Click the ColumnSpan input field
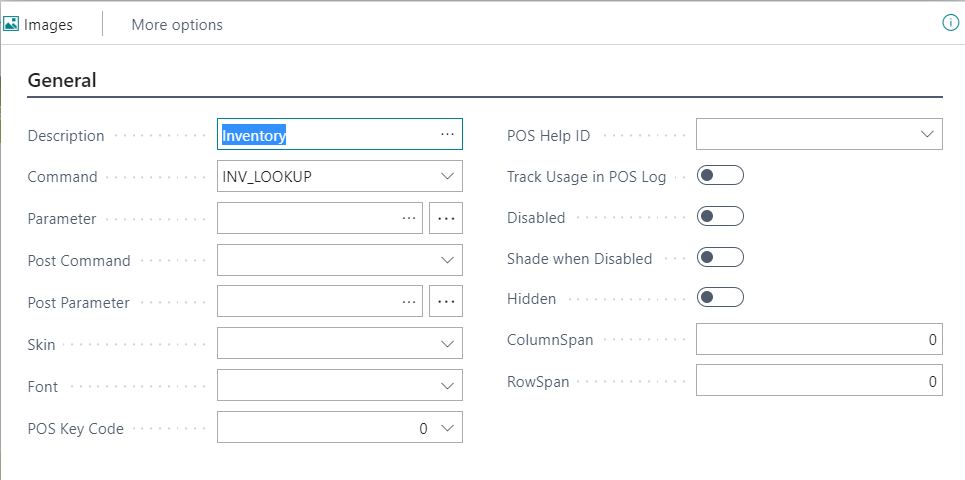The image size is (965, 480). click(x=818, y=340)
